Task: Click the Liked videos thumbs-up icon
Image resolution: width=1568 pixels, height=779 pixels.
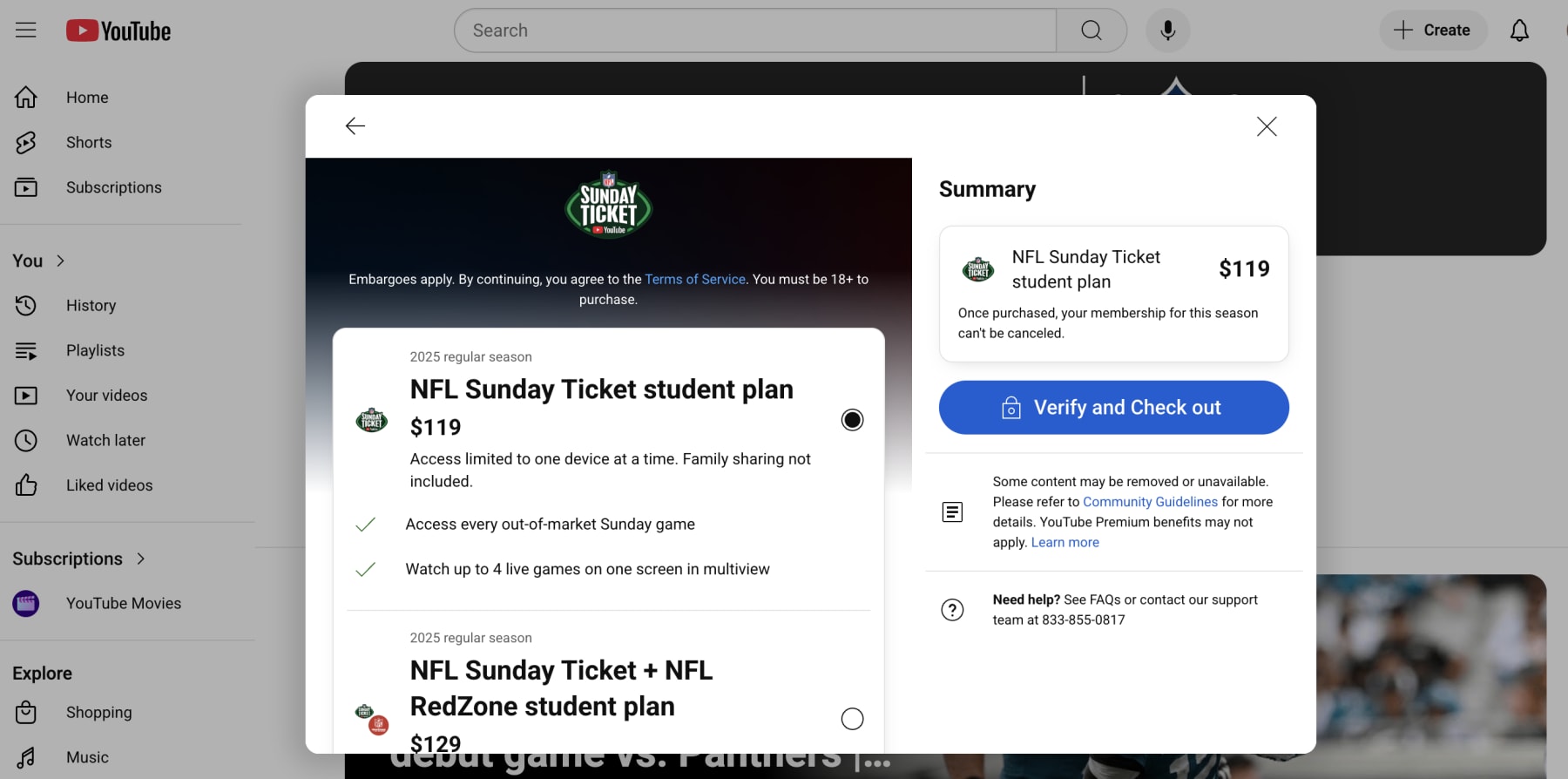Action: [26, 485]
